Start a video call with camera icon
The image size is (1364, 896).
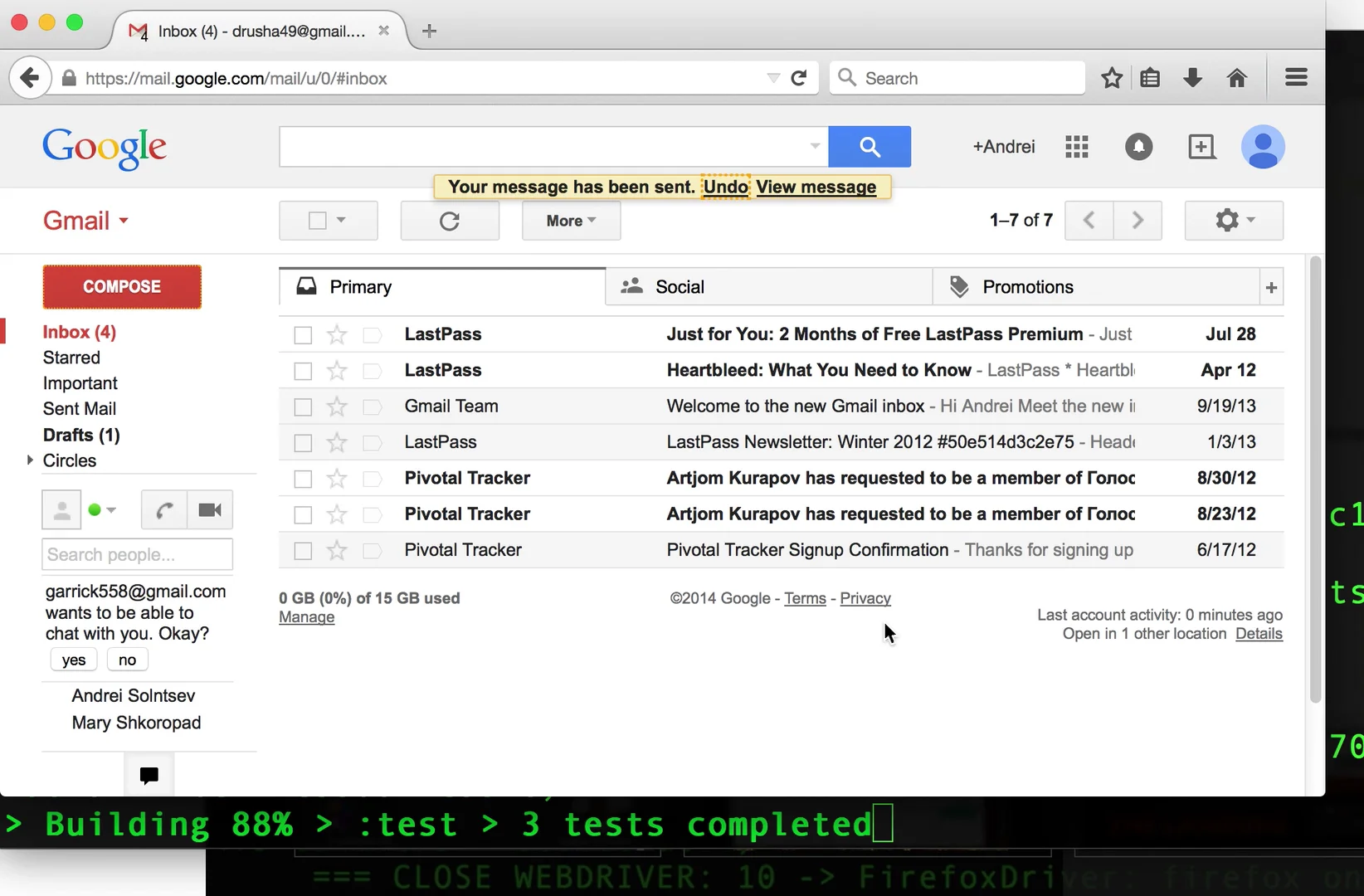[x=210, y=510]
